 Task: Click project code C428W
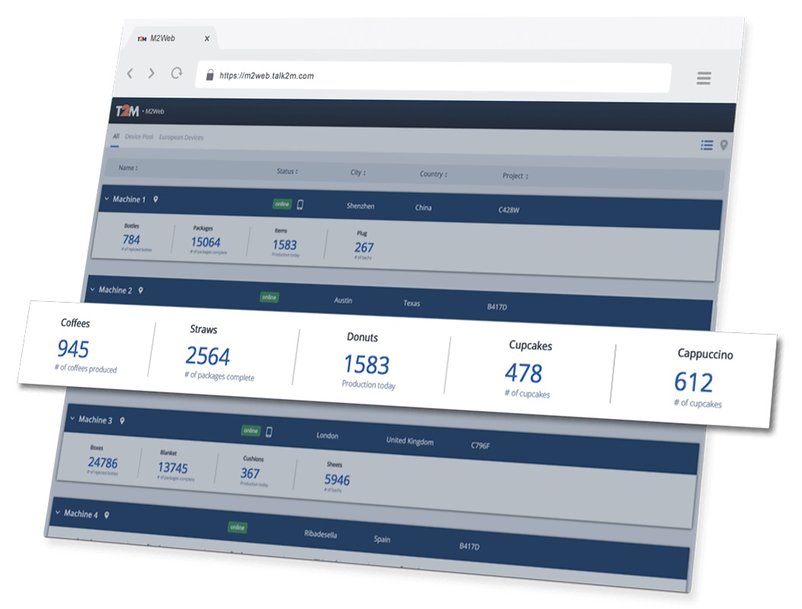click(509, 210)
